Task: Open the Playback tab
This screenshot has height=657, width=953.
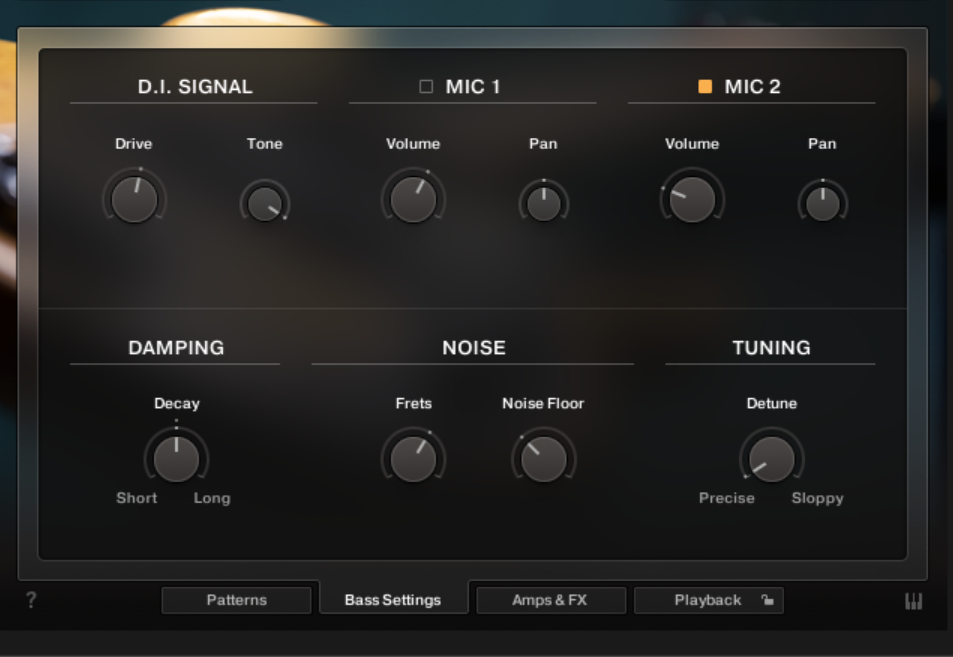Action: [709, 600]
